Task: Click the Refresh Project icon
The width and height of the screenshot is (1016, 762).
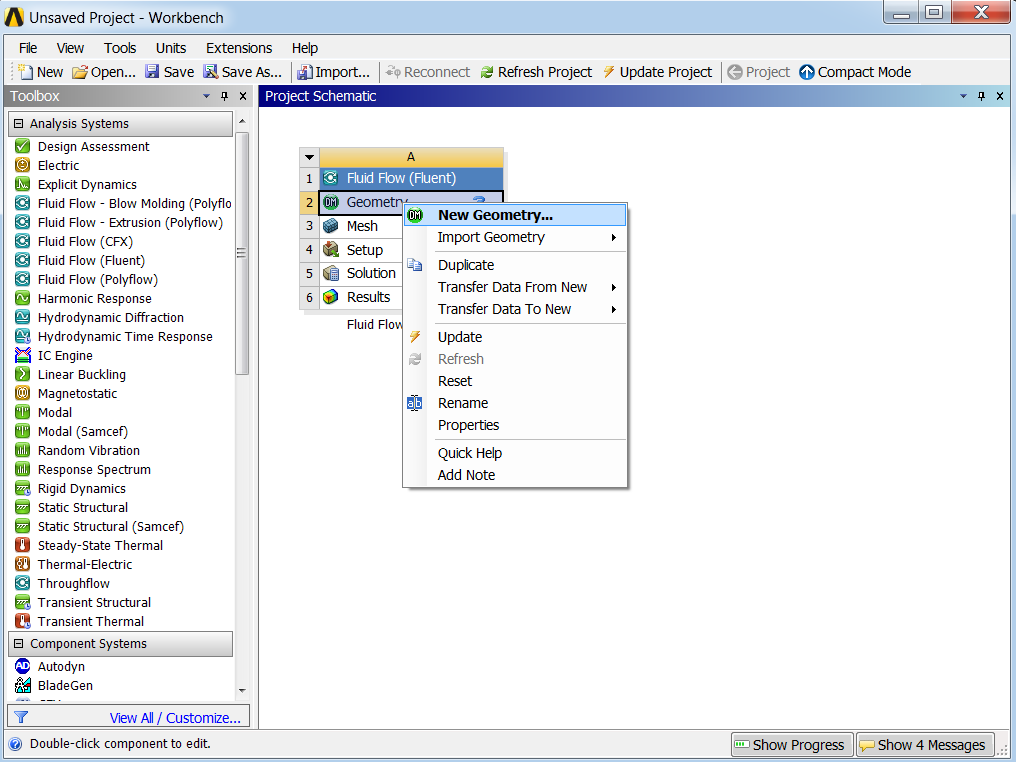Action: coord(487,72)
